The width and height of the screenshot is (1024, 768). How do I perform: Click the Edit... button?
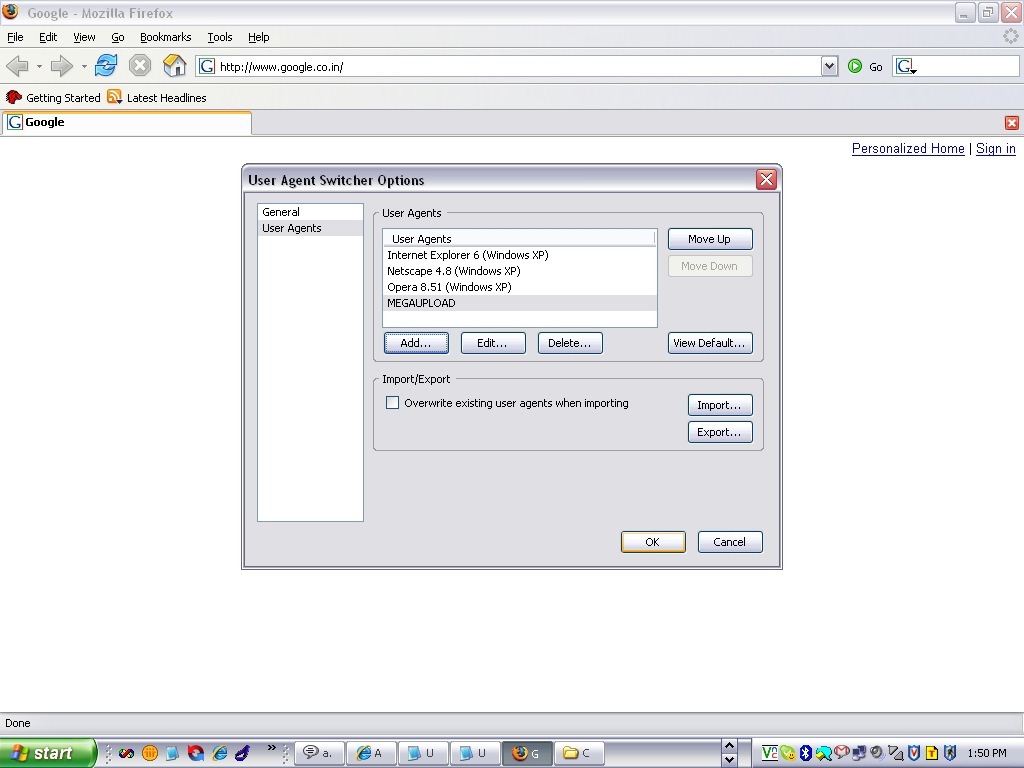point(493,343)
